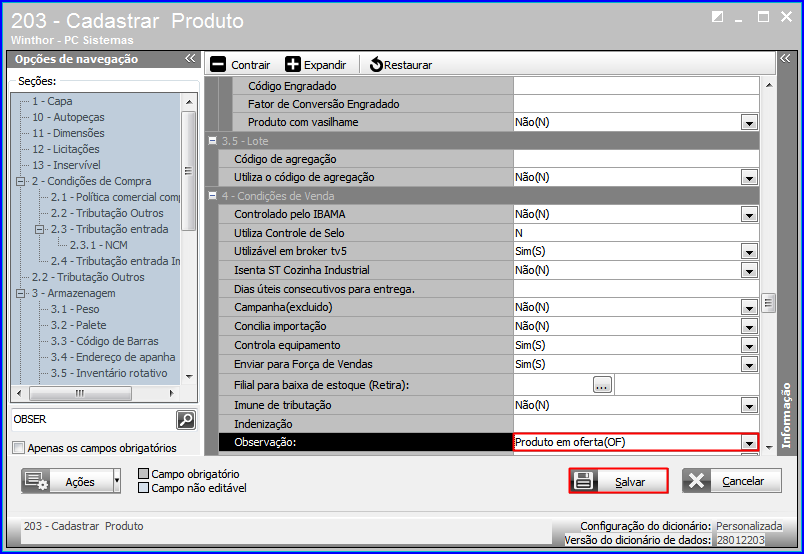Select 1 - Capa section
Screen dimensions: 804x554
pyautogui.click(x=52, y=101)
